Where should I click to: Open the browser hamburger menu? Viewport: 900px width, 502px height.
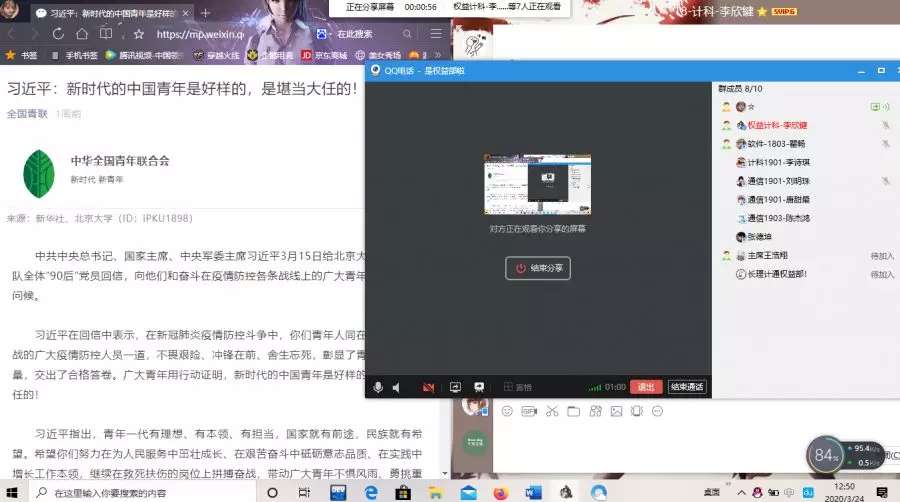point(435,33)
